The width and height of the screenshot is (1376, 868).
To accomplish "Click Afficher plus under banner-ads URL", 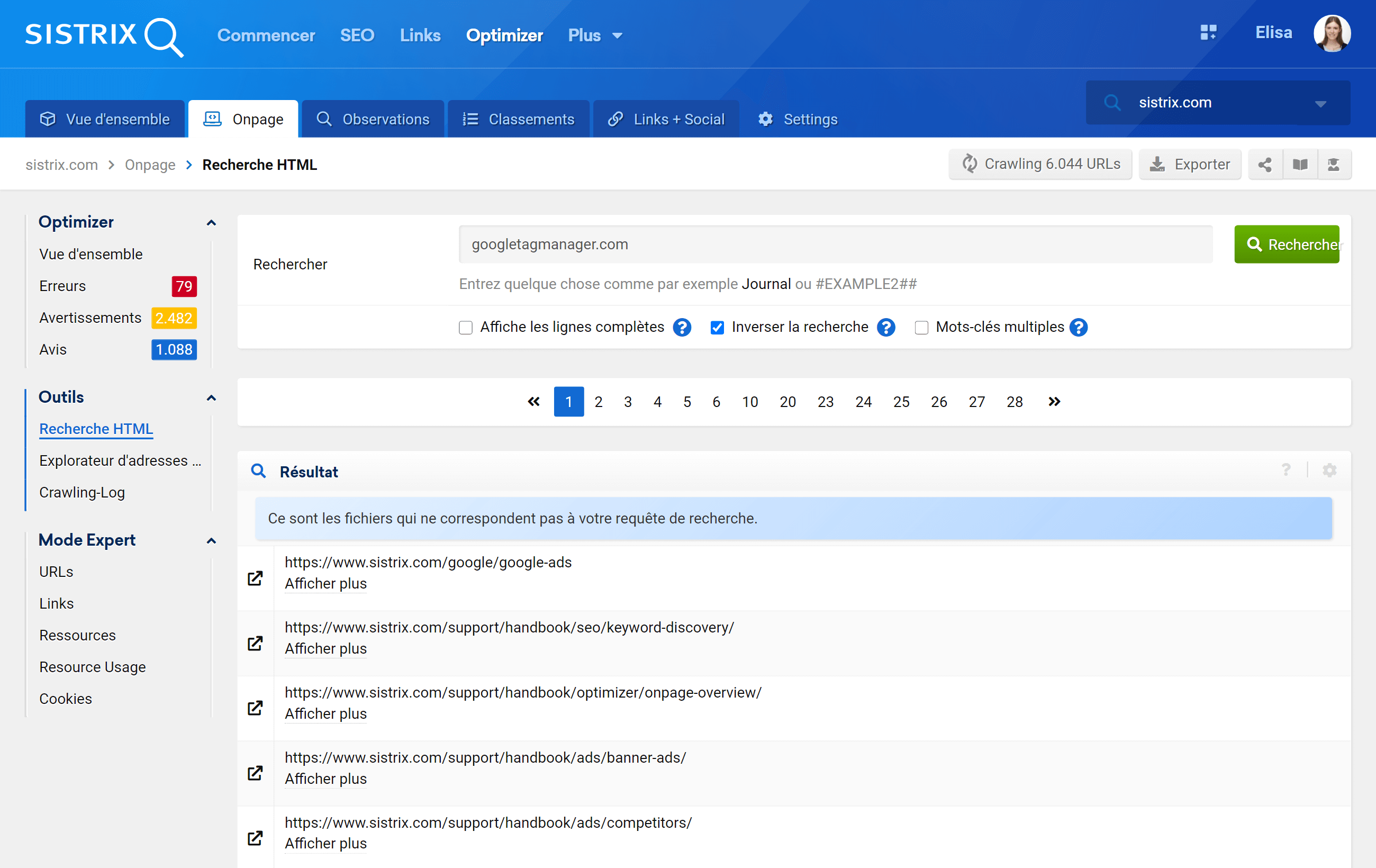I will [325, 779].
